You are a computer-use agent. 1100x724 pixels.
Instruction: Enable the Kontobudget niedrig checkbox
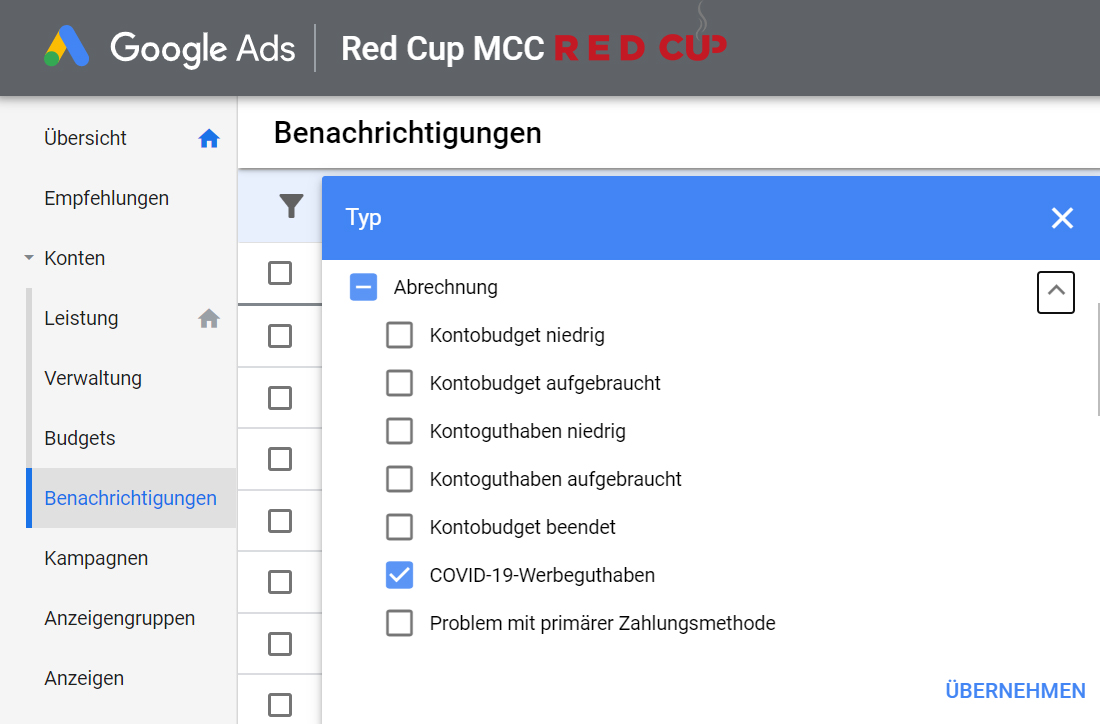point(399,336)
